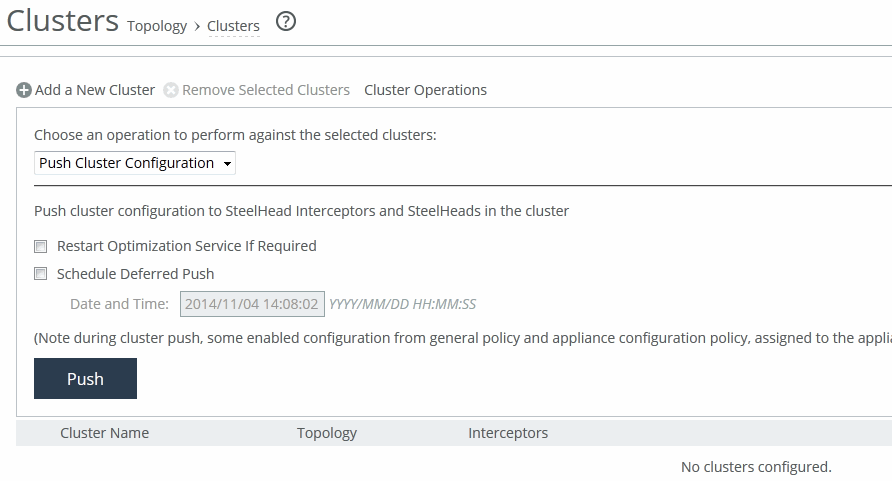Viewport: 892px width, 481px height.
Task: Click the Schedule Deferred Push label text
Action: 135,274
